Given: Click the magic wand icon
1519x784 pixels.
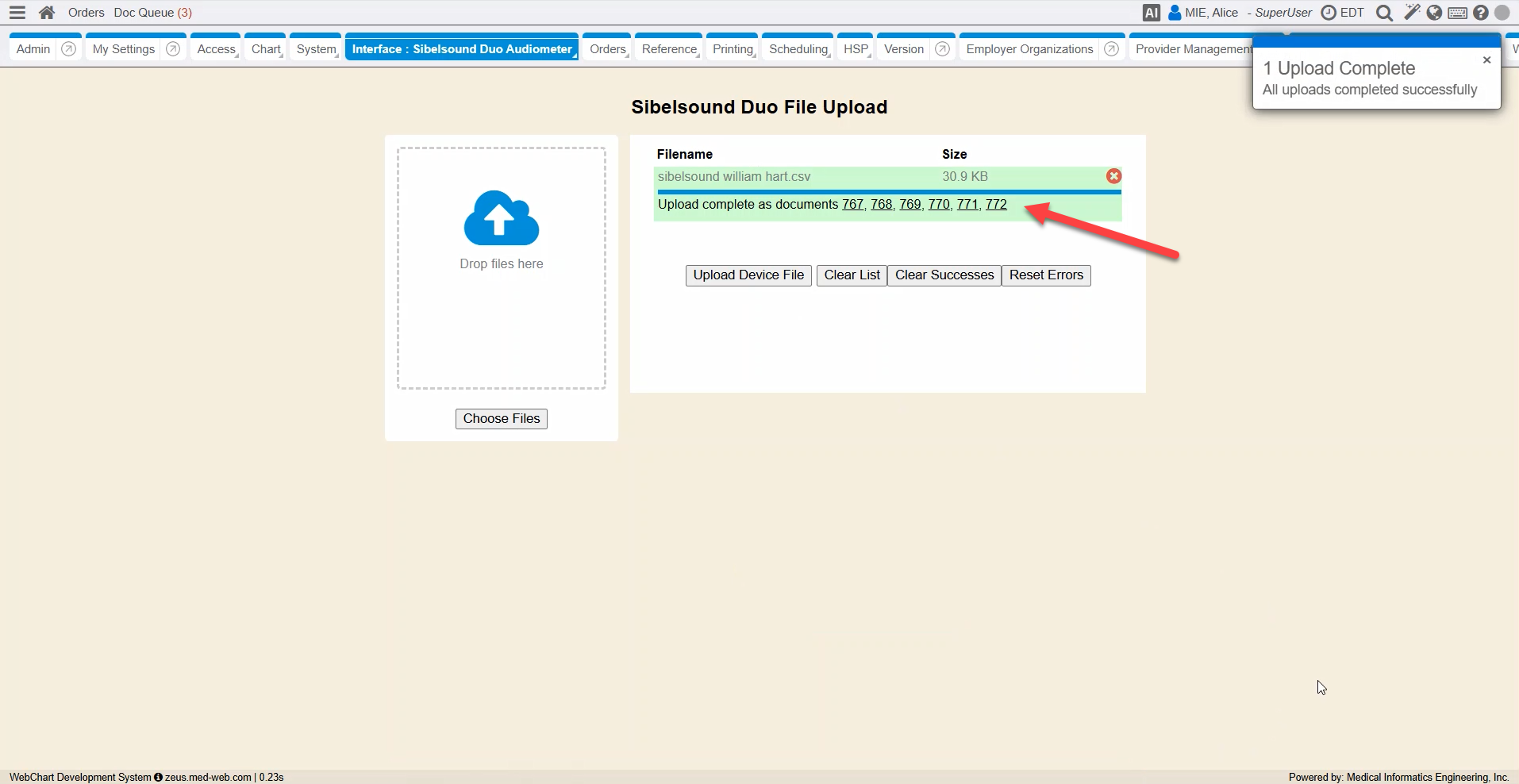Looking at the screenshot, I should coord(1411,13).
